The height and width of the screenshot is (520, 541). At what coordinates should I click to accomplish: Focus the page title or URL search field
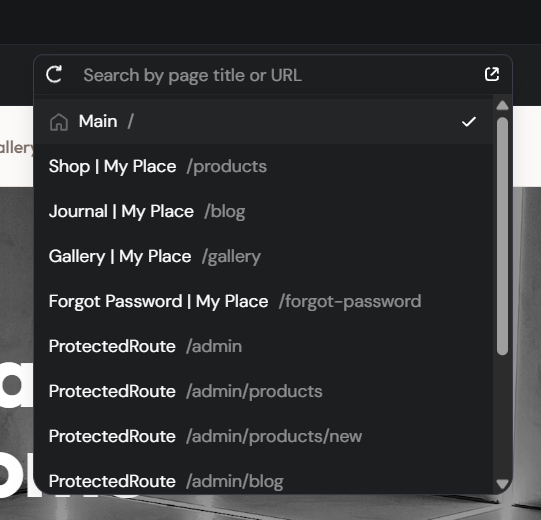276,75
